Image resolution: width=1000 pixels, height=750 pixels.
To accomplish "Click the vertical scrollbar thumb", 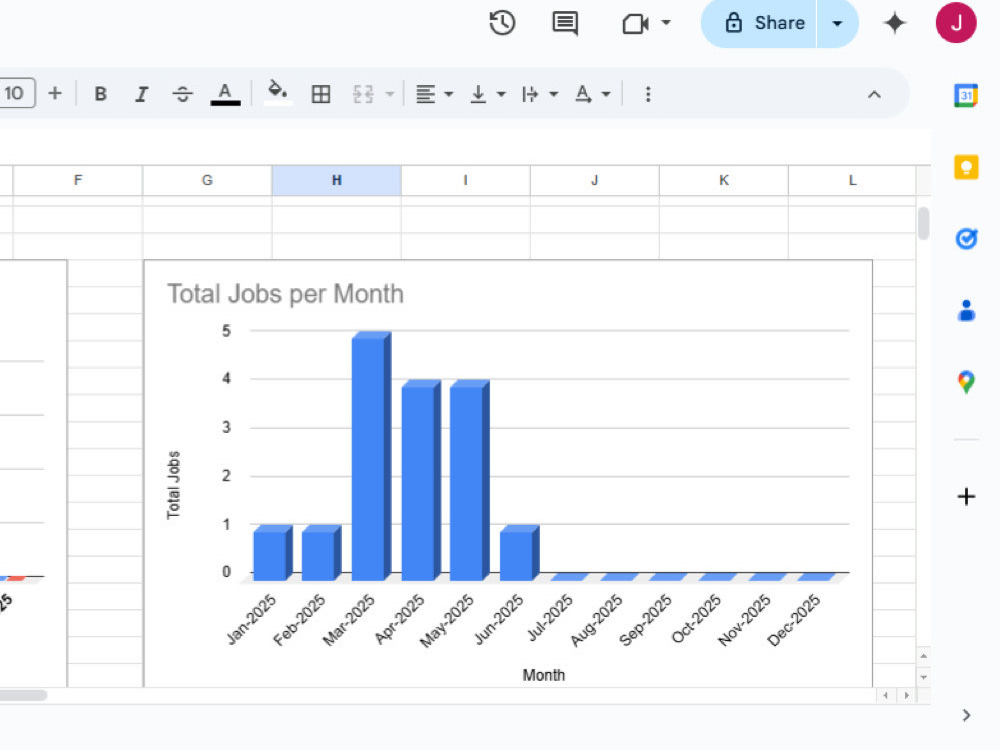I will pyautogui.click(x=923, y=223).
